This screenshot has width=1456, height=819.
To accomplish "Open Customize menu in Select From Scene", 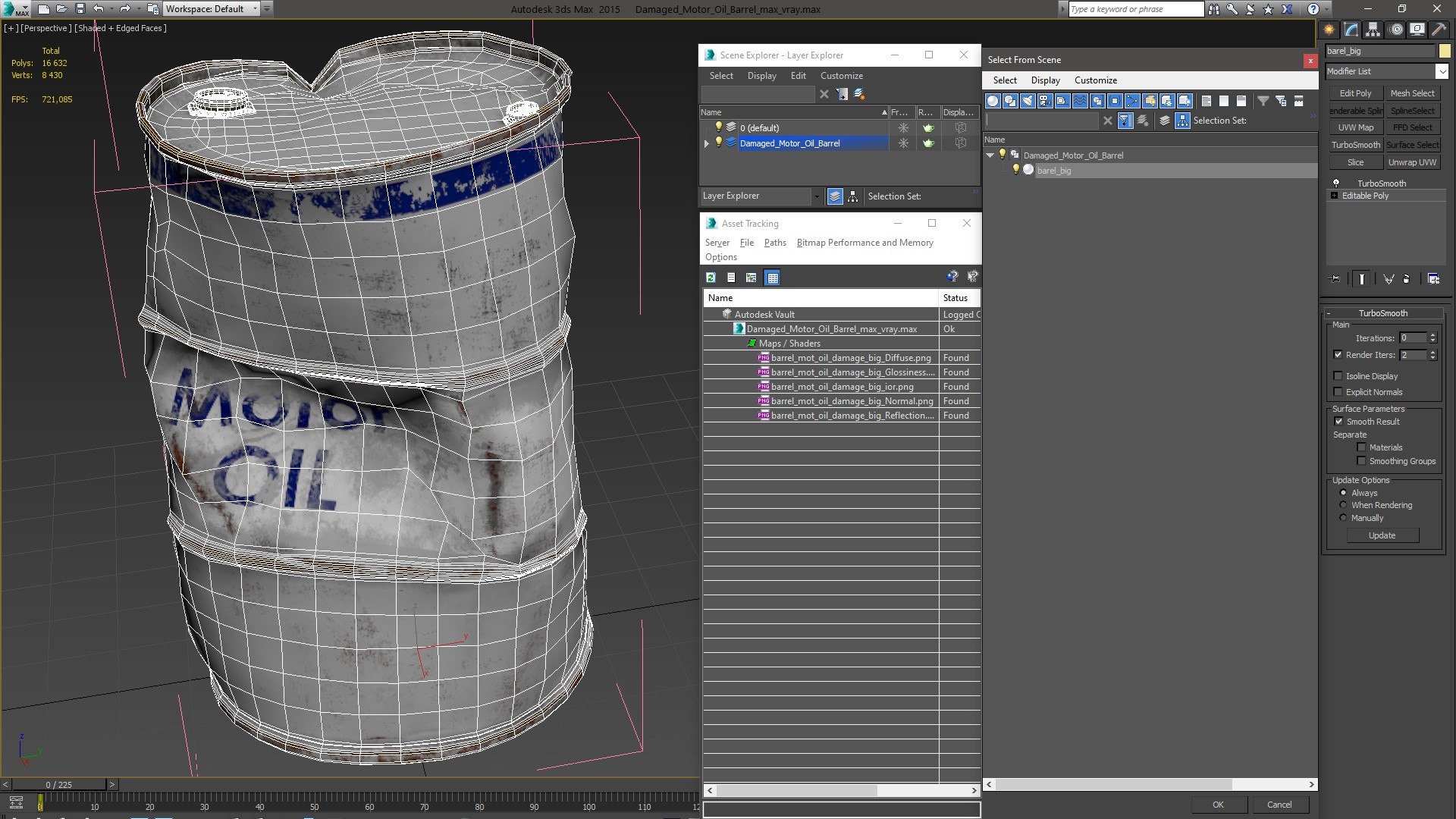I will point(1095,80).
